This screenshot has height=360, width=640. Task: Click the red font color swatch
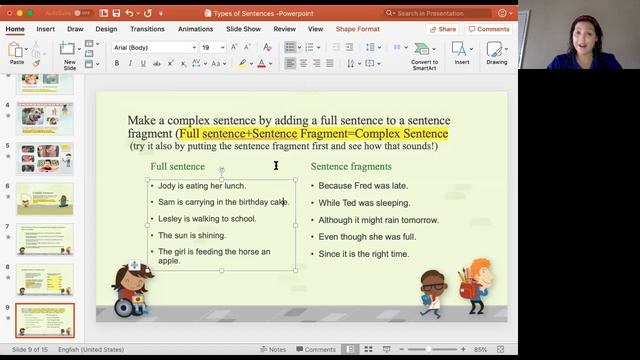262,63
